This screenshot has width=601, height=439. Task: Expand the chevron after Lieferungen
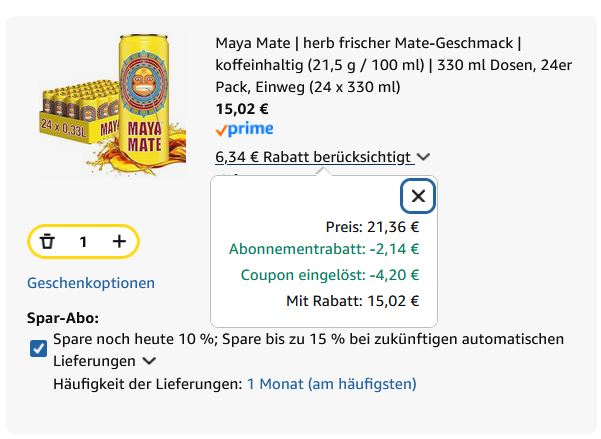click(x=150, y=361)
